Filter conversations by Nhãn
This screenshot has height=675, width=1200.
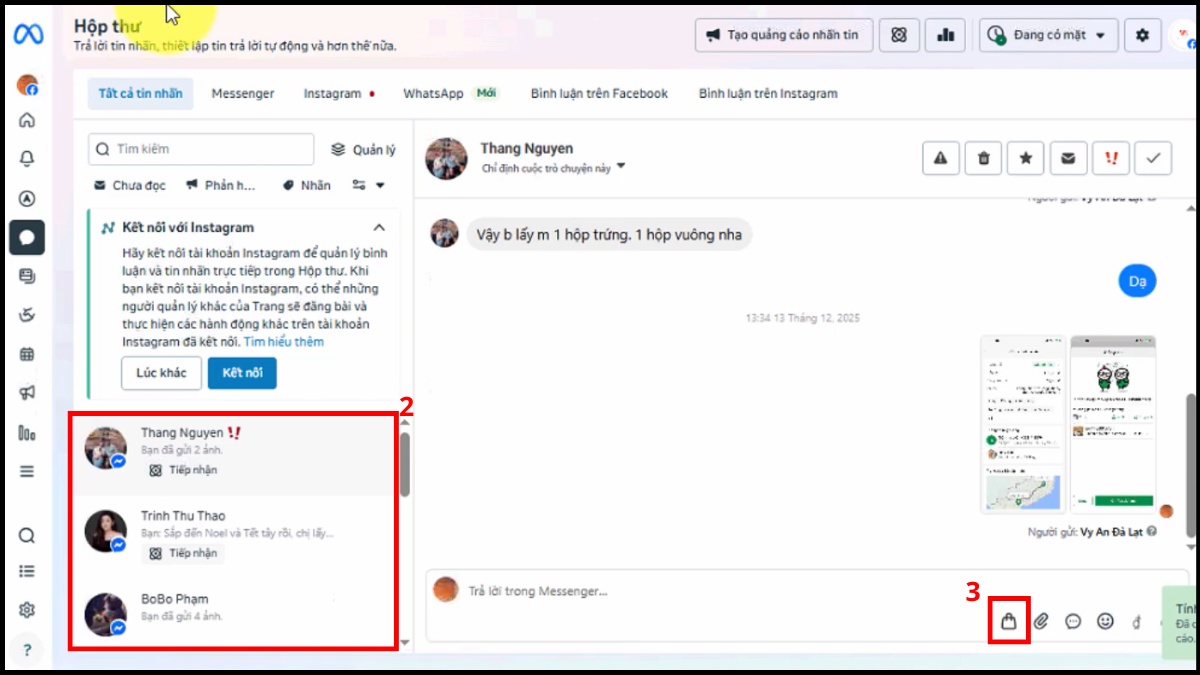tap(306, 185)
